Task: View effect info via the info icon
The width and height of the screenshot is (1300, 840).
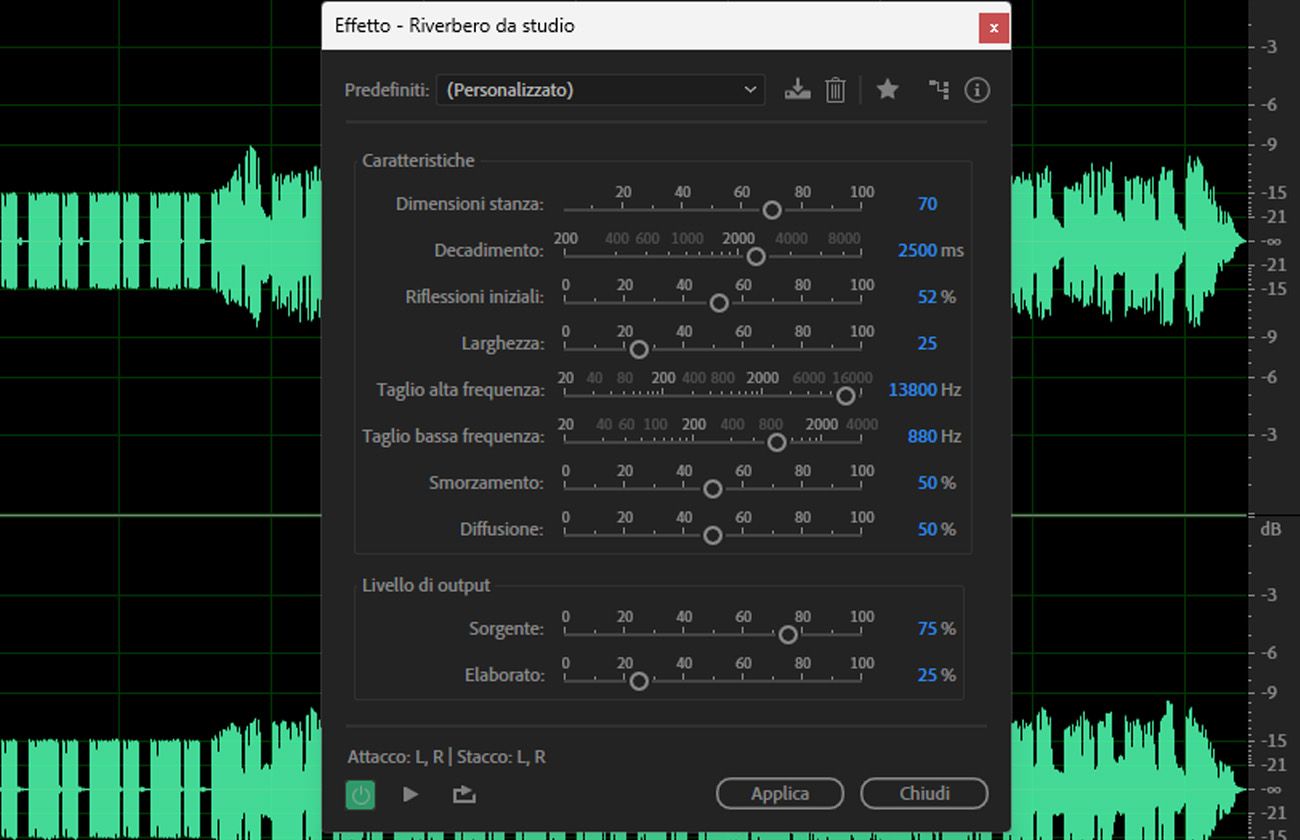Action: 977,90
